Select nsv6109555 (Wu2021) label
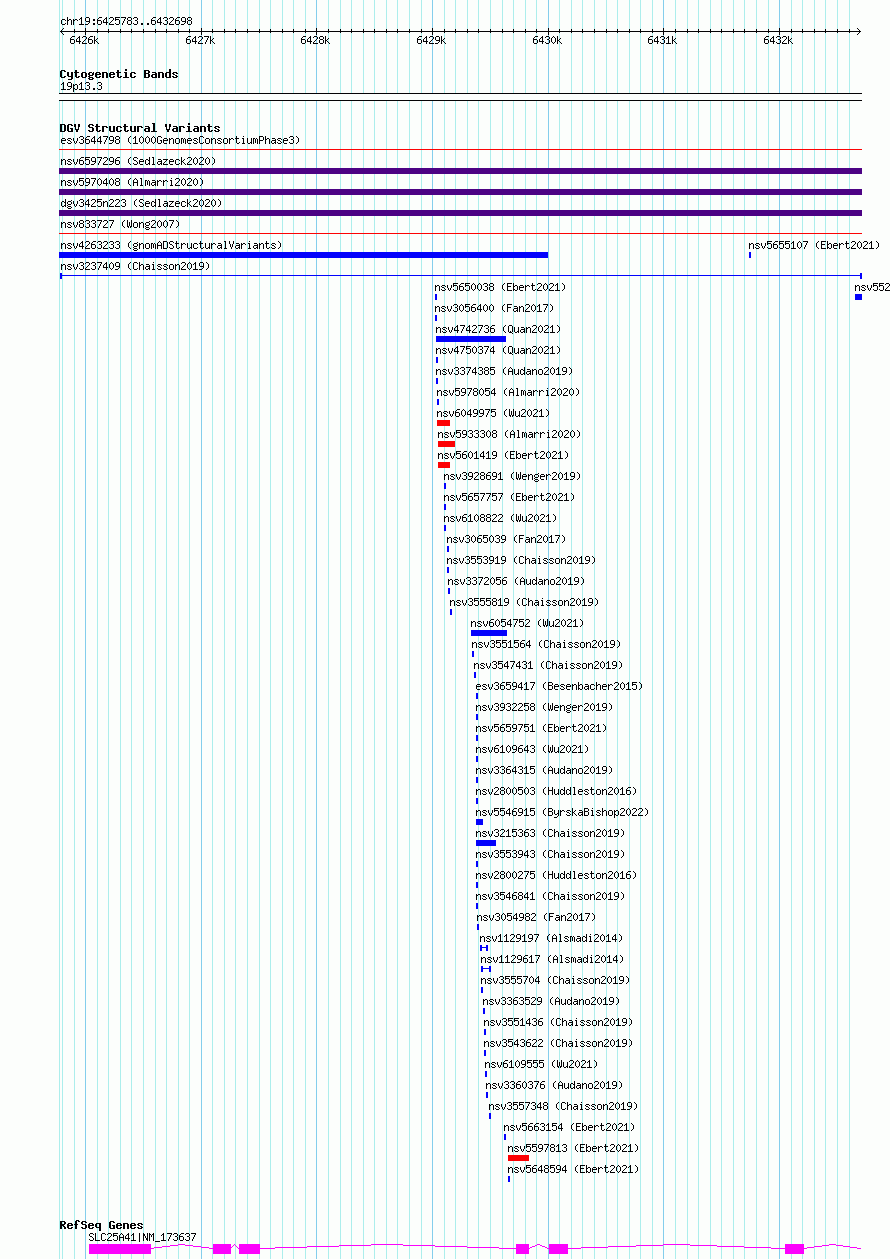Image resolution: width=890 pixels, height=1259 pixels. point(541,1064)
